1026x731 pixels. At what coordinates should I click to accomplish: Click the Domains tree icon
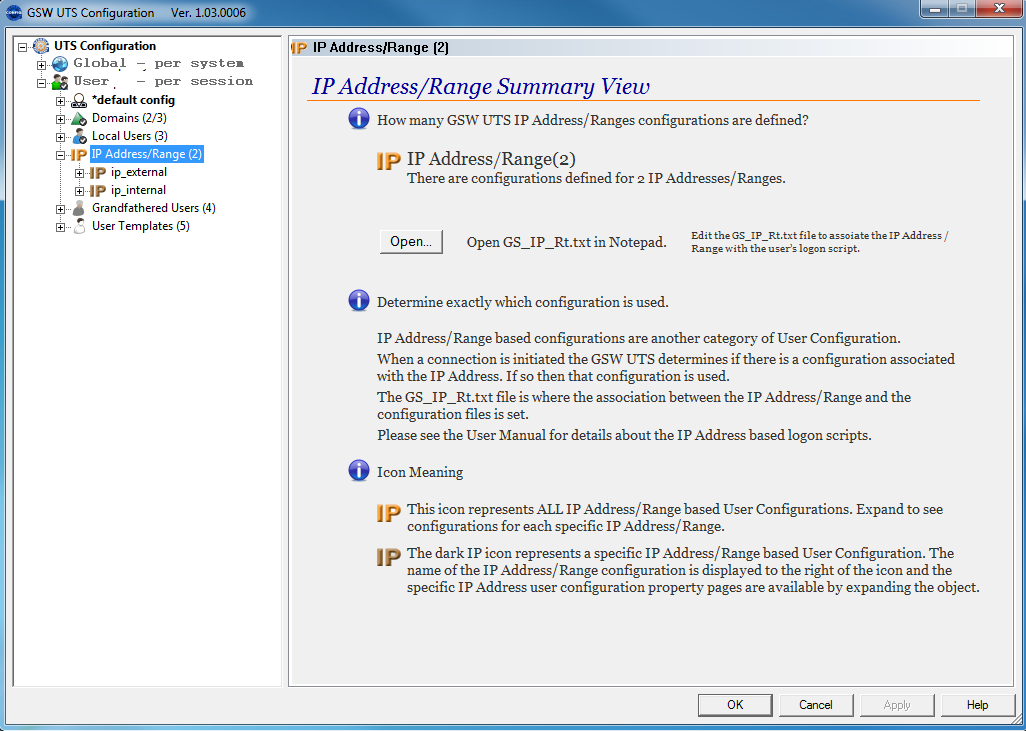79,118
